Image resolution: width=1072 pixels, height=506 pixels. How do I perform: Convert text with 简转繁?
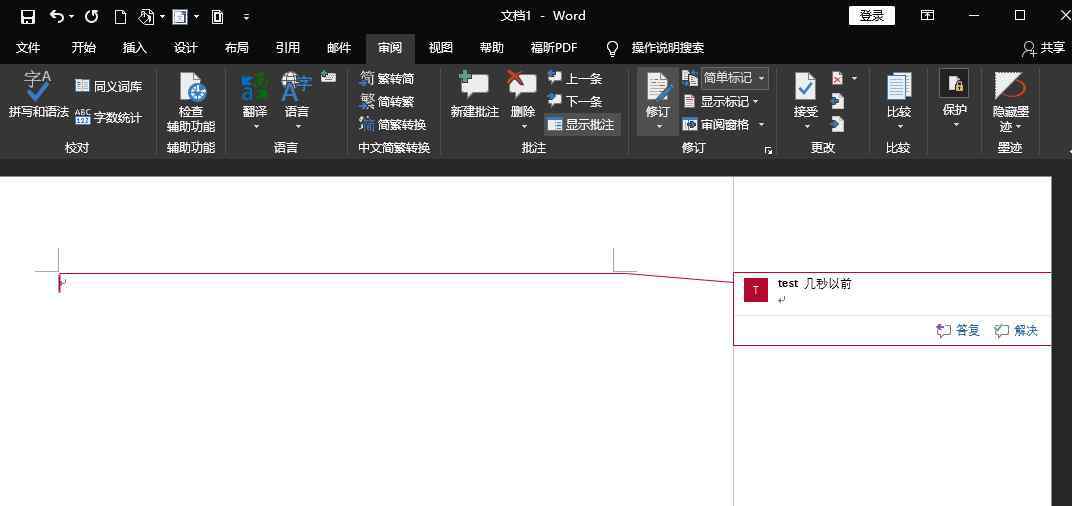(x=387, y=102)
